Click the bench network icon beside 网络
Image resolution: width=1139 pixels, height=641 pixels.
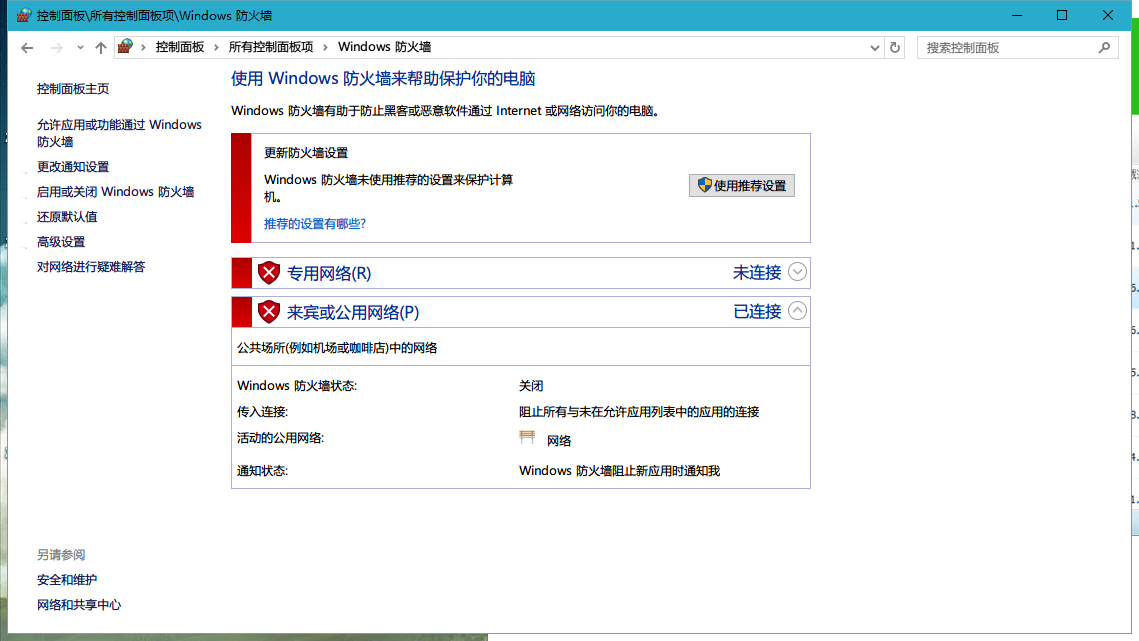point(527,437)
